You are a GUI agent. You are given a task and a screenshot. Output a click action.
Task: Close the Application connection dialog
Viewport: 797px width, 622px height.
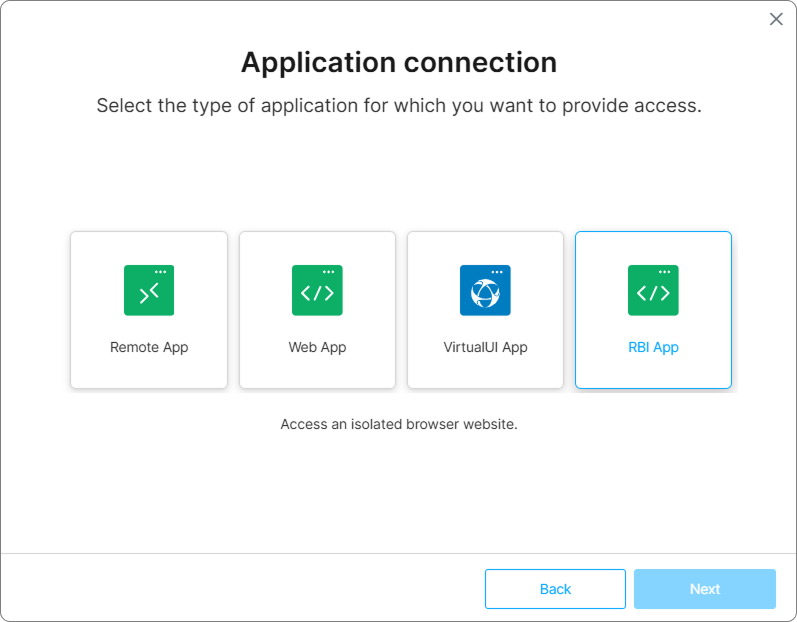click(776, 19)
